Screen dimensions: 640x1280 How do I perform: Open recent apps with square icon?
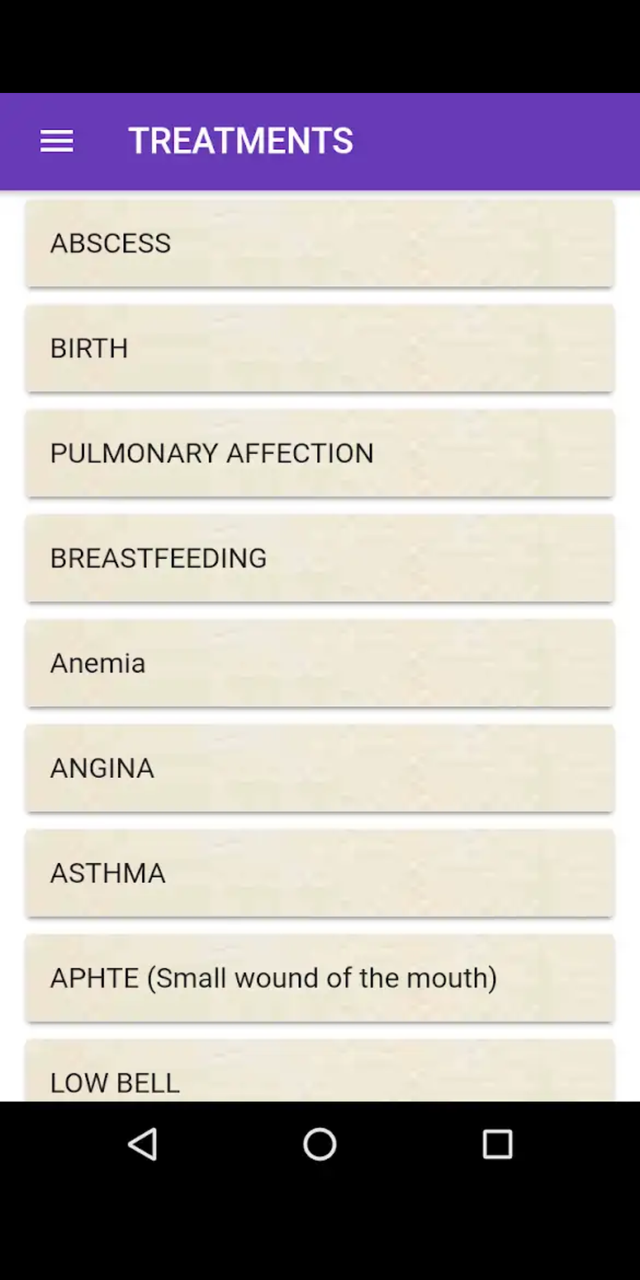click(x=497, y=1144)
